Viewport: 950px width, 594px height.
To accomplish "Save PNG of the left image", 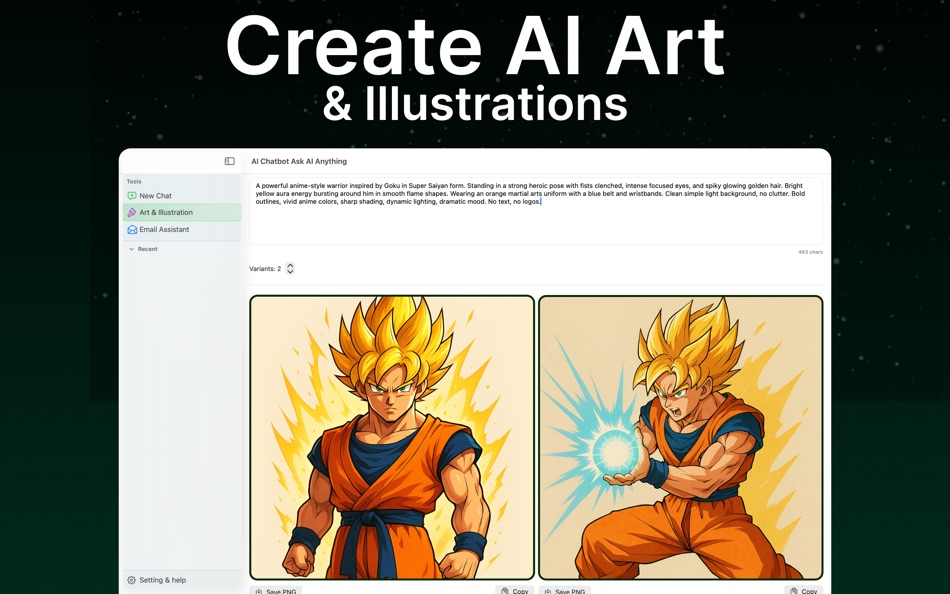I will [276, 590].
